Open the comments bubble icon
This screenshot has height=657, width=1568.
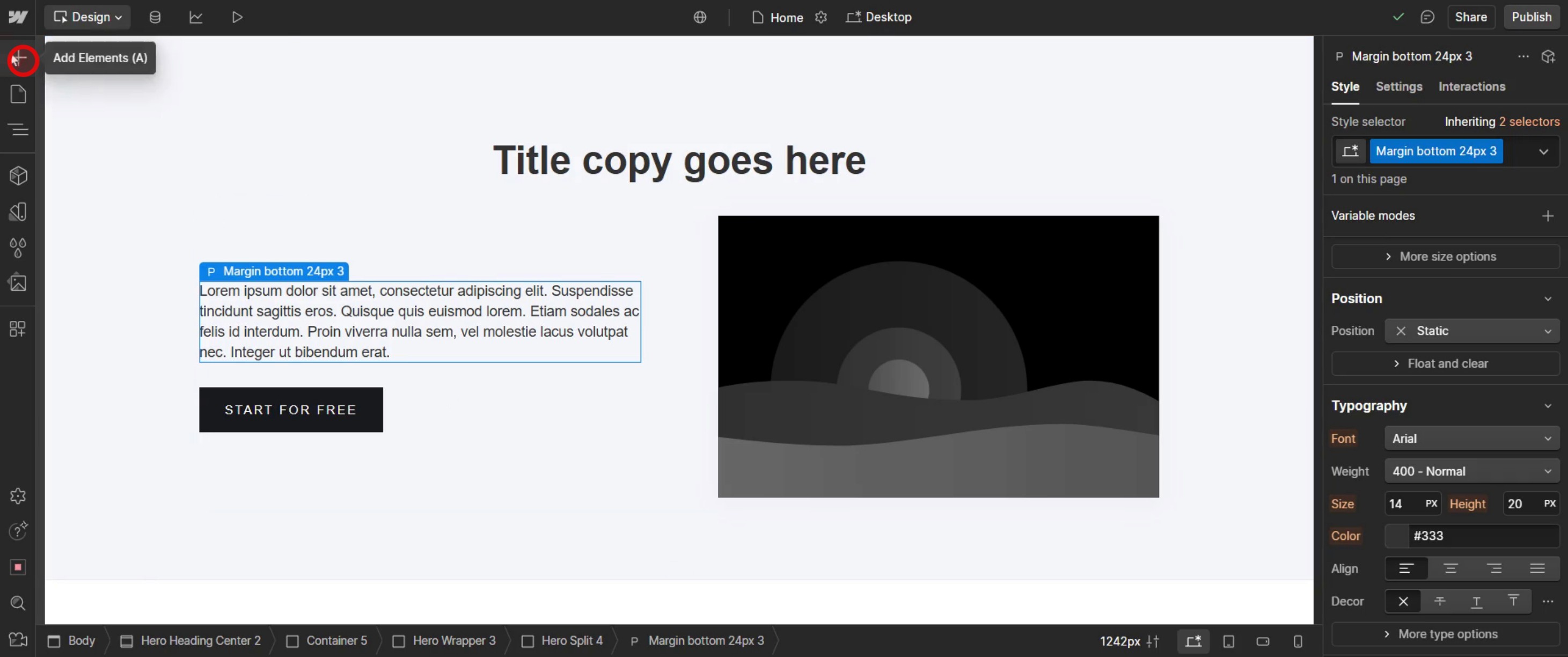(1427, 17)
